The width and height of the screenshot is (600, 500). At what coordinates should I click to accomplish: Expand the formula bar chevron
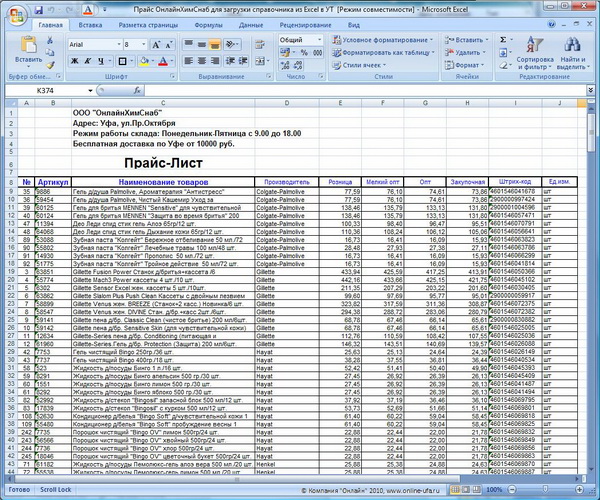pos(590,90)
